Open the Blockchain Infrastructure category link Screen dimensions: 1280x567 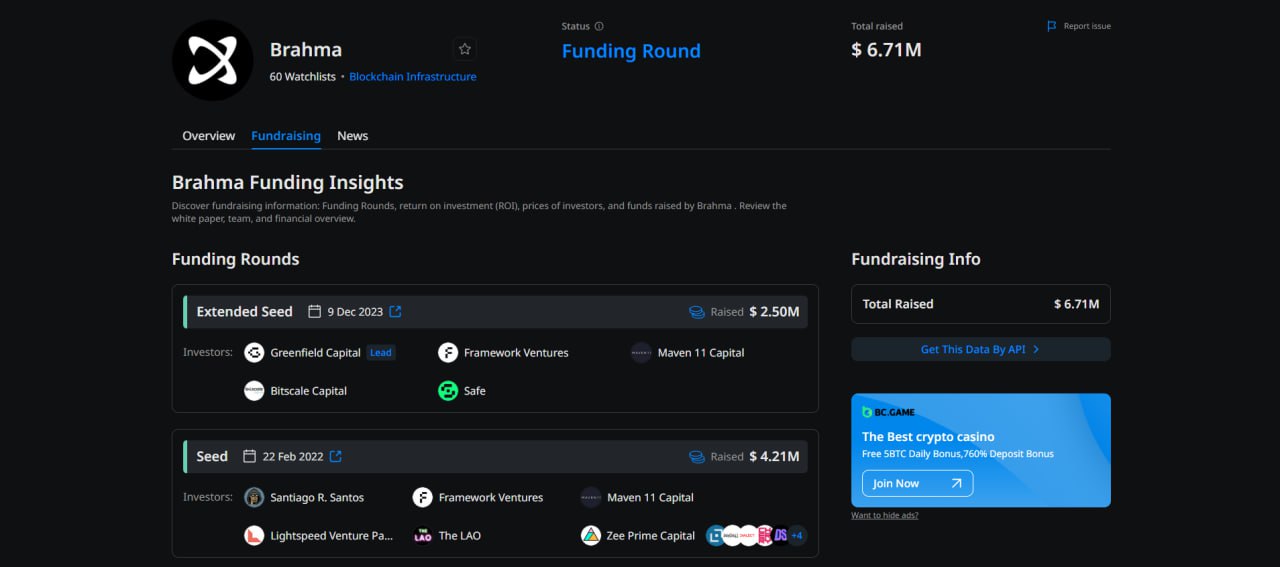coord(412,77)
